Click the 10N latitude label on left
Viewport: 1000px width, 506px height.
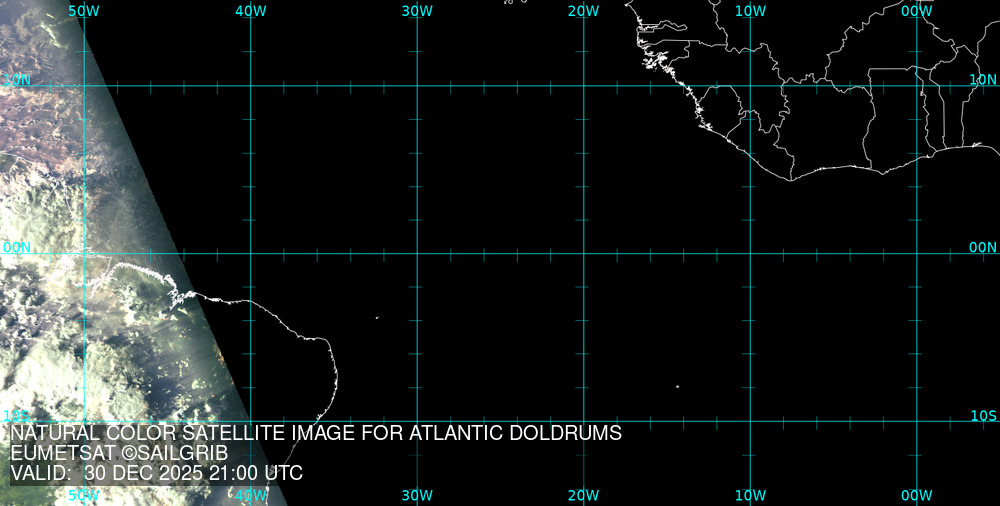[17, 79]
